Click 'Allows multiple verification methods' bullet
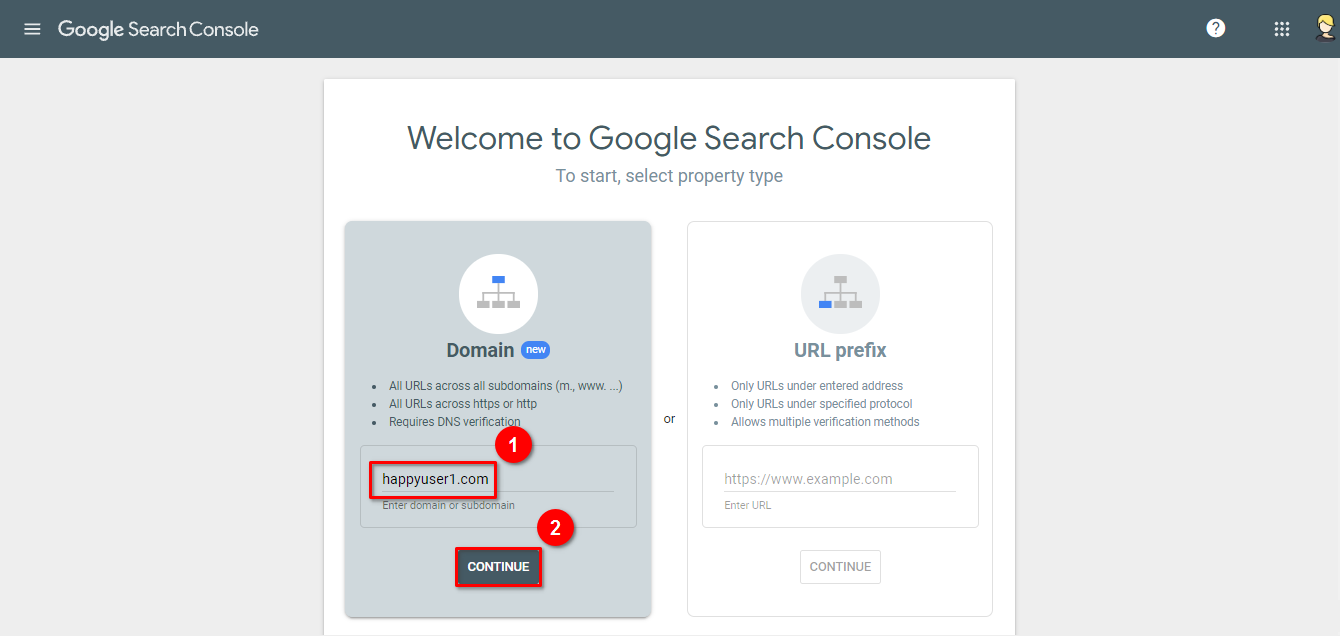 coord(825,422)
